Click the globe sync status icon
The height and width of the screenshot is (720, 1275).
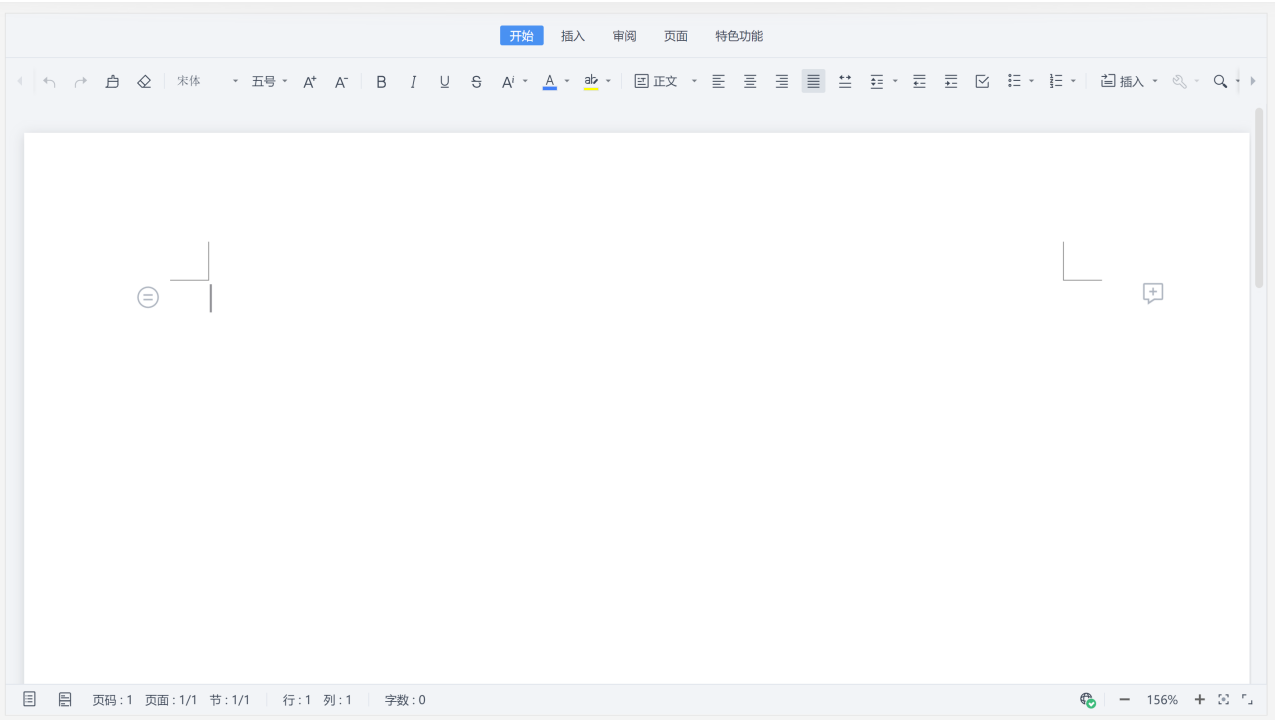point(1088,700)
